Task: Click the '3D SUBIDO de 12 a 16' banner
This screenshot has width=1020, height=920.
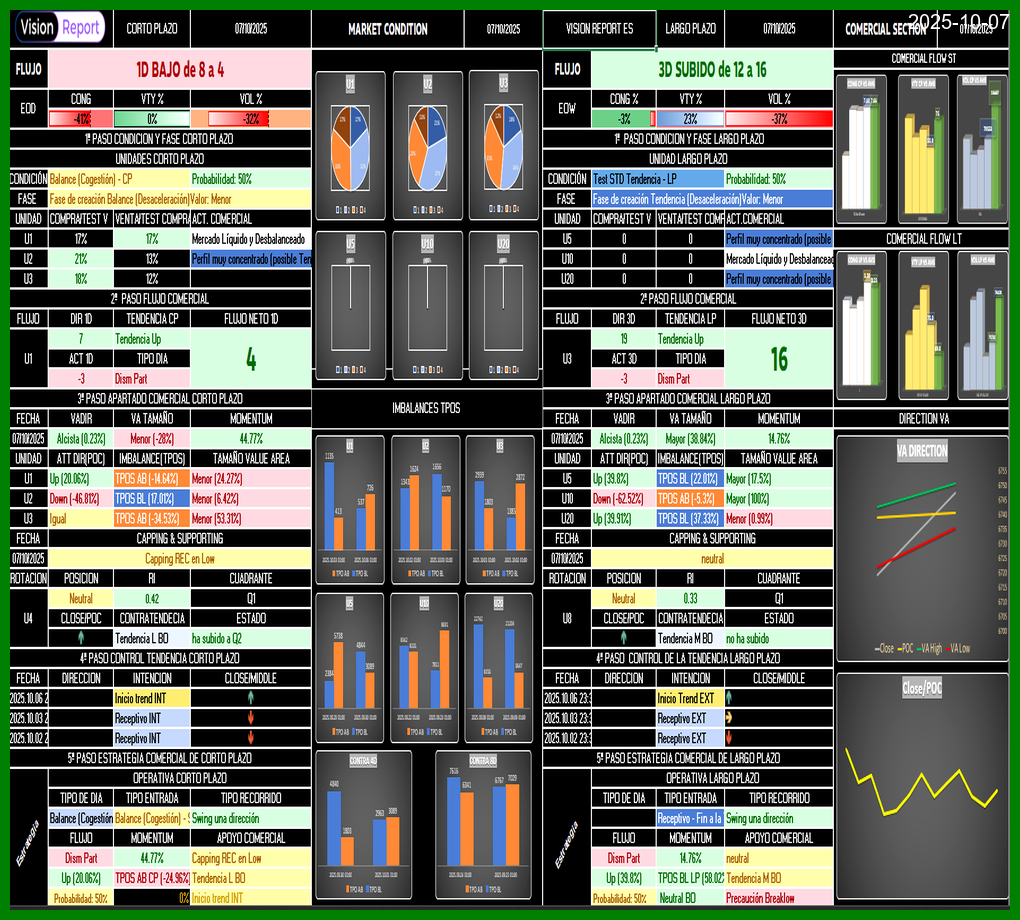Action: pos(711,70)
